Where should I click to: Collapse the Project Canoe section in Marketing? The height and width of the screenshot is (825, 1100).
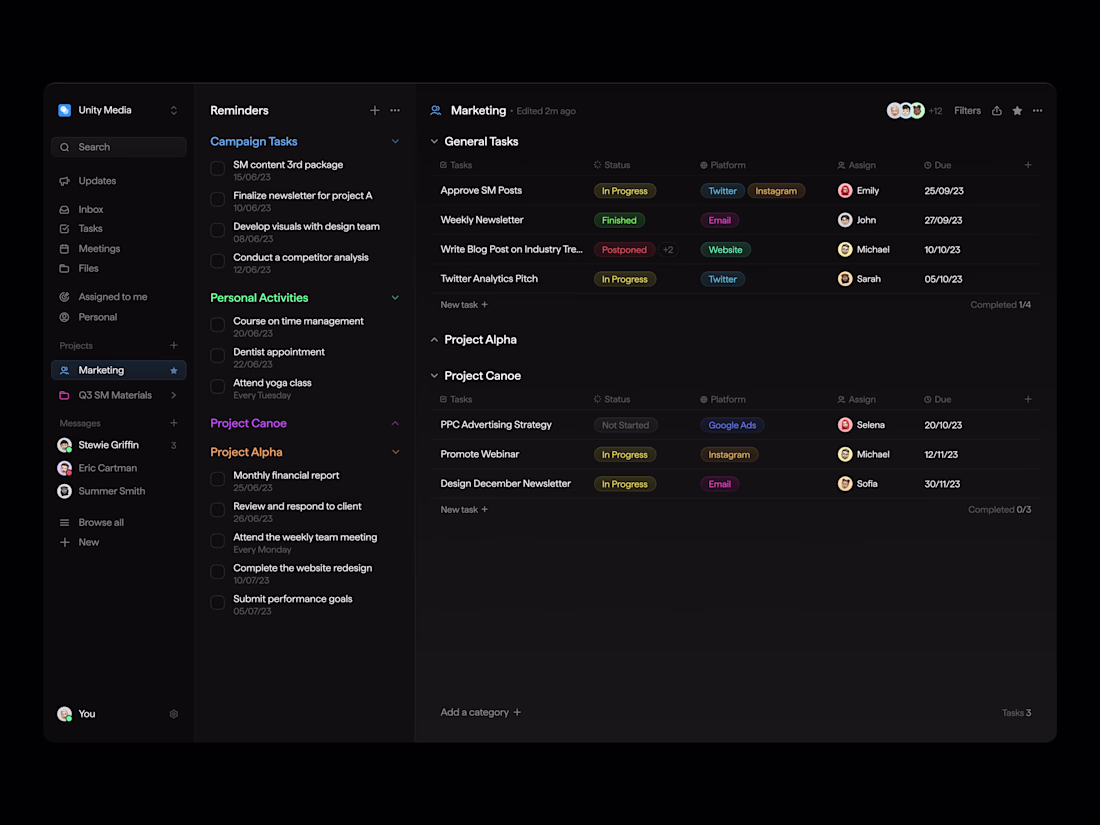point(434,376)
